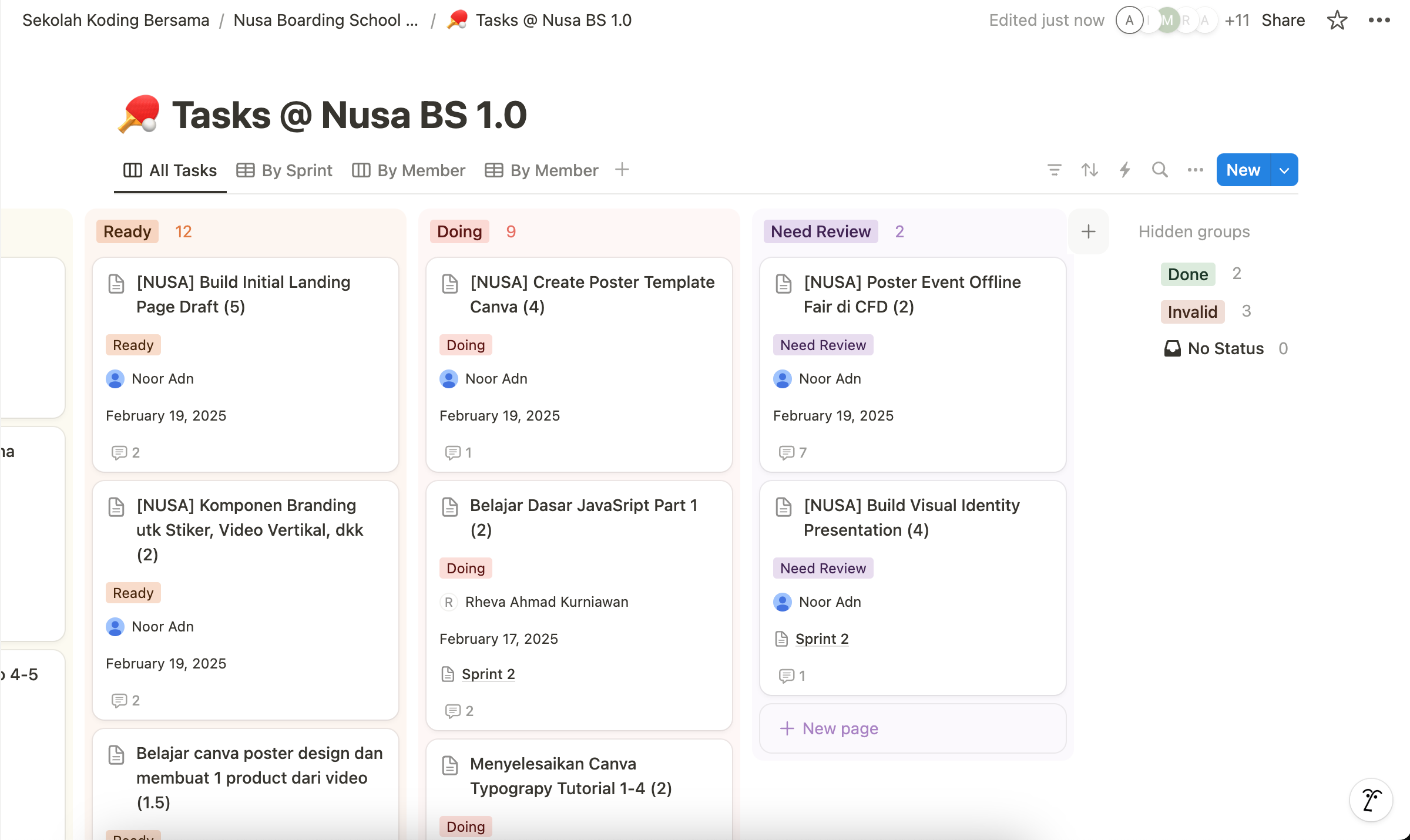
Task: Show the hidden Invalid group
Action: pos(1192,312)
